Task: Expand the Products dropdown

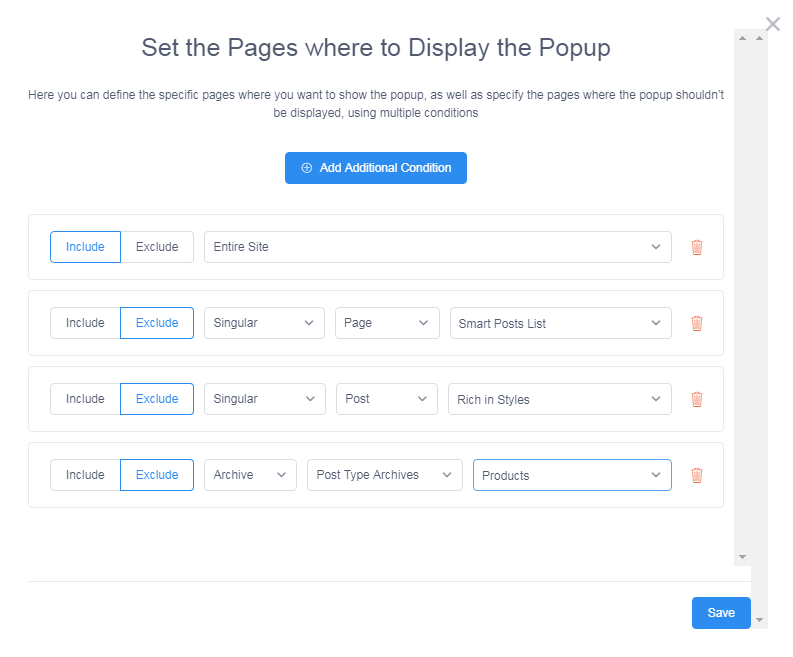Action: click(572, 474)
